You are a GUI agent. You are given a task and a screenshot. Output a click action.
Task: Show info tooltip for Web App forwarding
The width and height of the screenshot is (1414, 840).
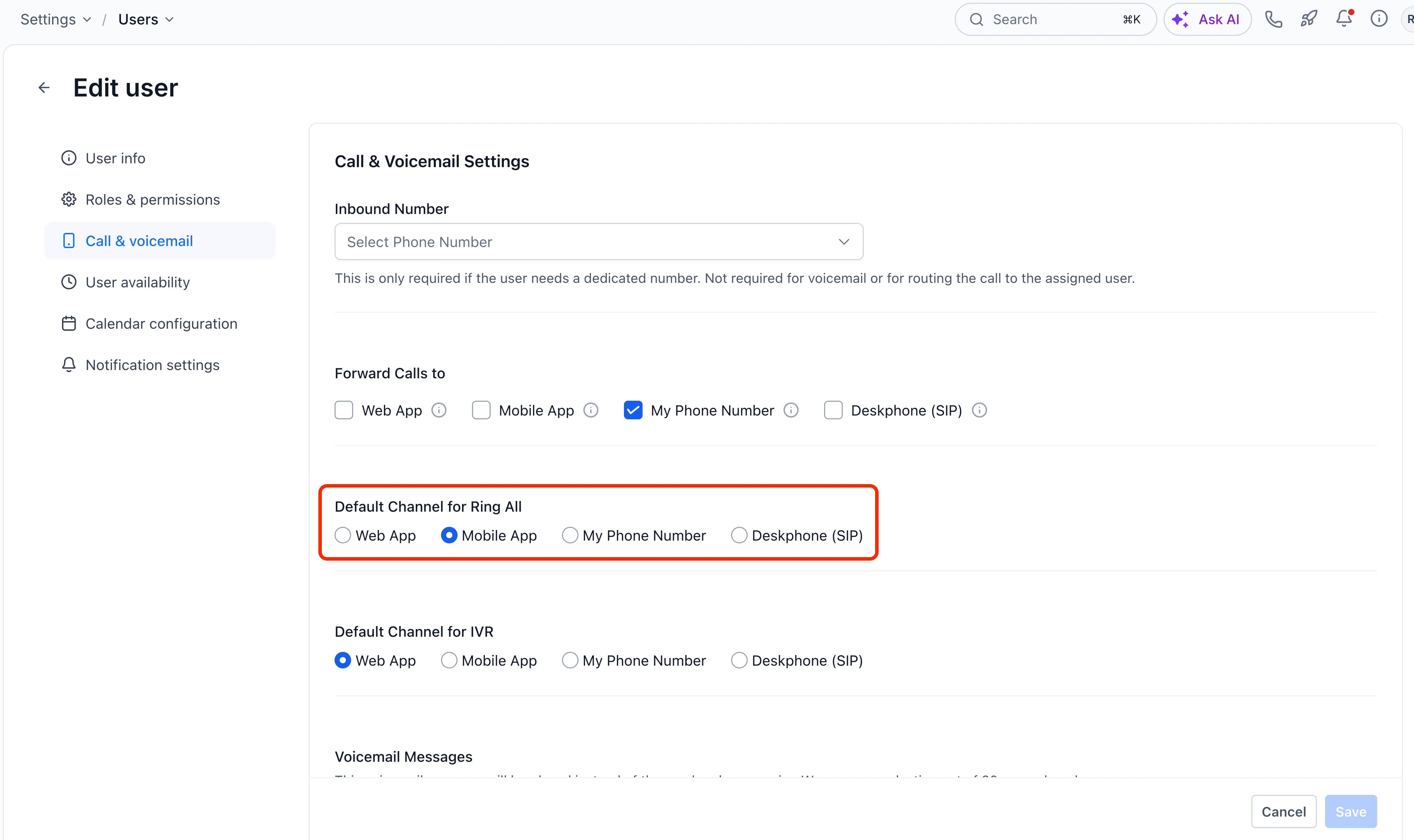click(439, 410)
